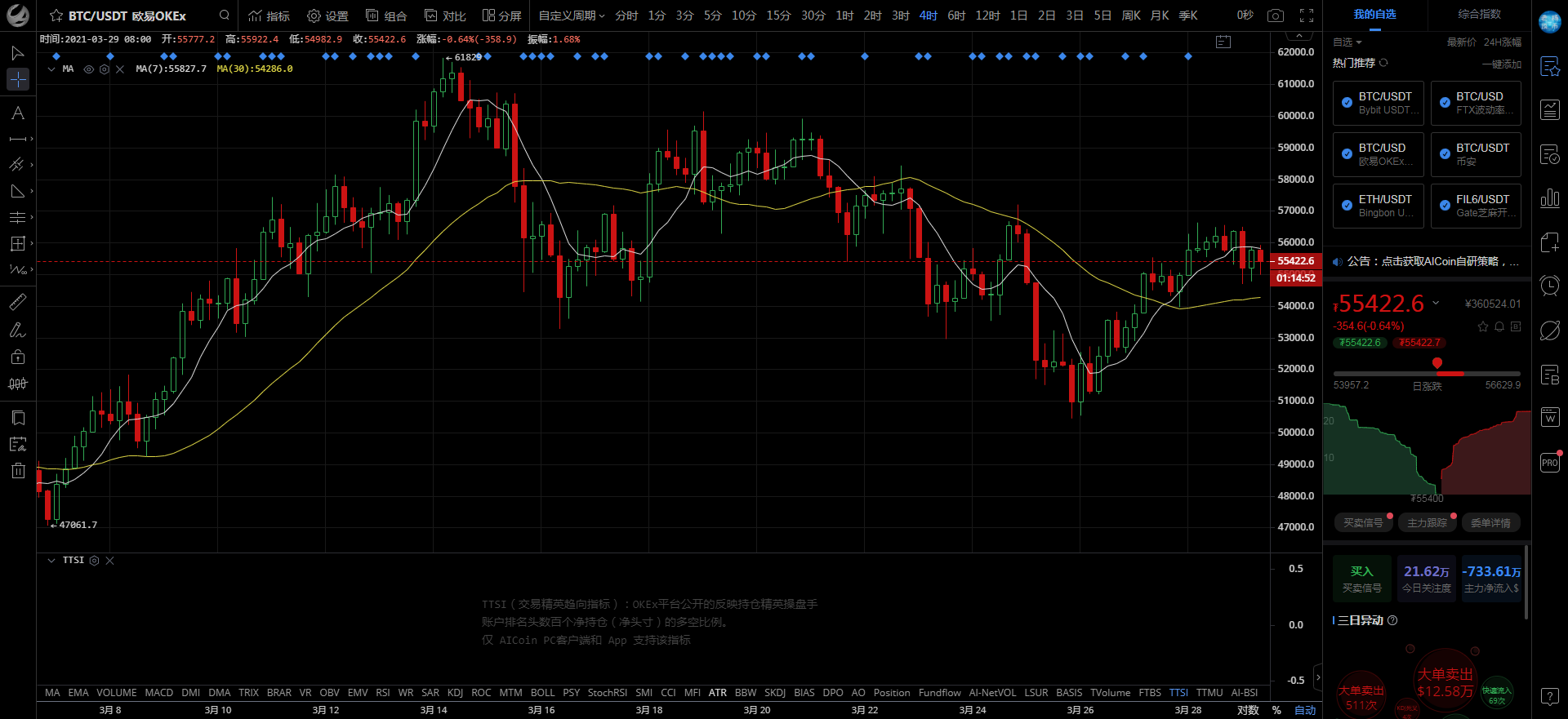Screen dimensions: 1568x719
Task: Select the MACD indicator tab
Action: pyautogui.click(x=158, y=693)
